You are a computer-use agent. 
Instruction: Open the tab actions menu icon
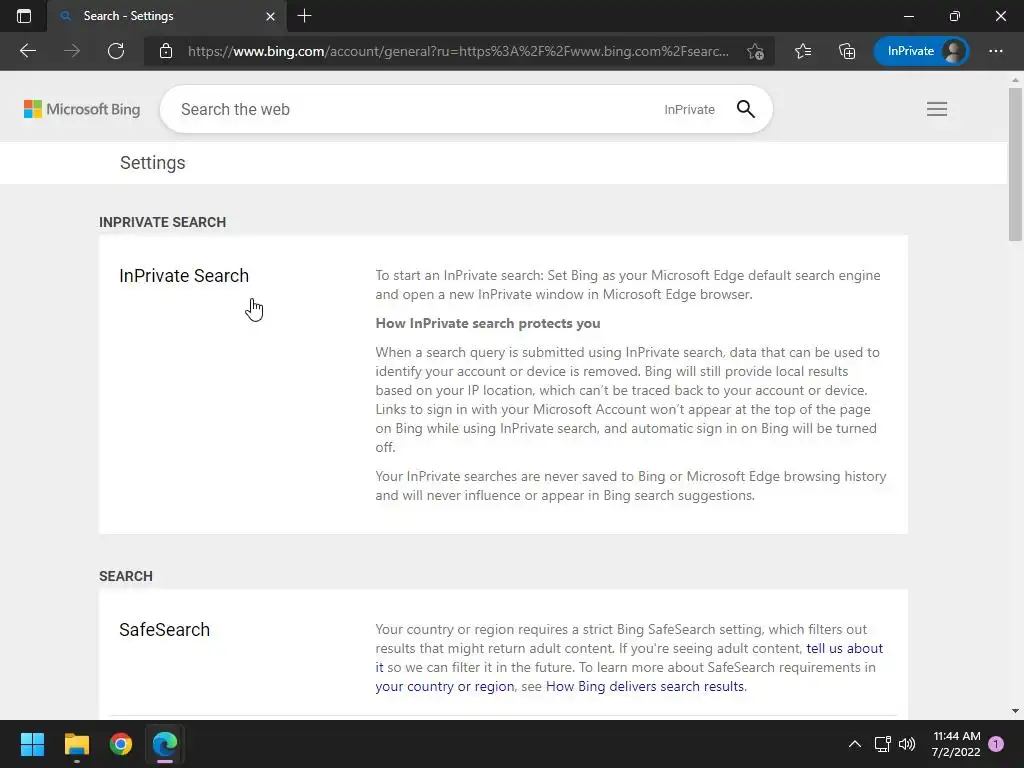pyautogui.click(x=24, y=16)
